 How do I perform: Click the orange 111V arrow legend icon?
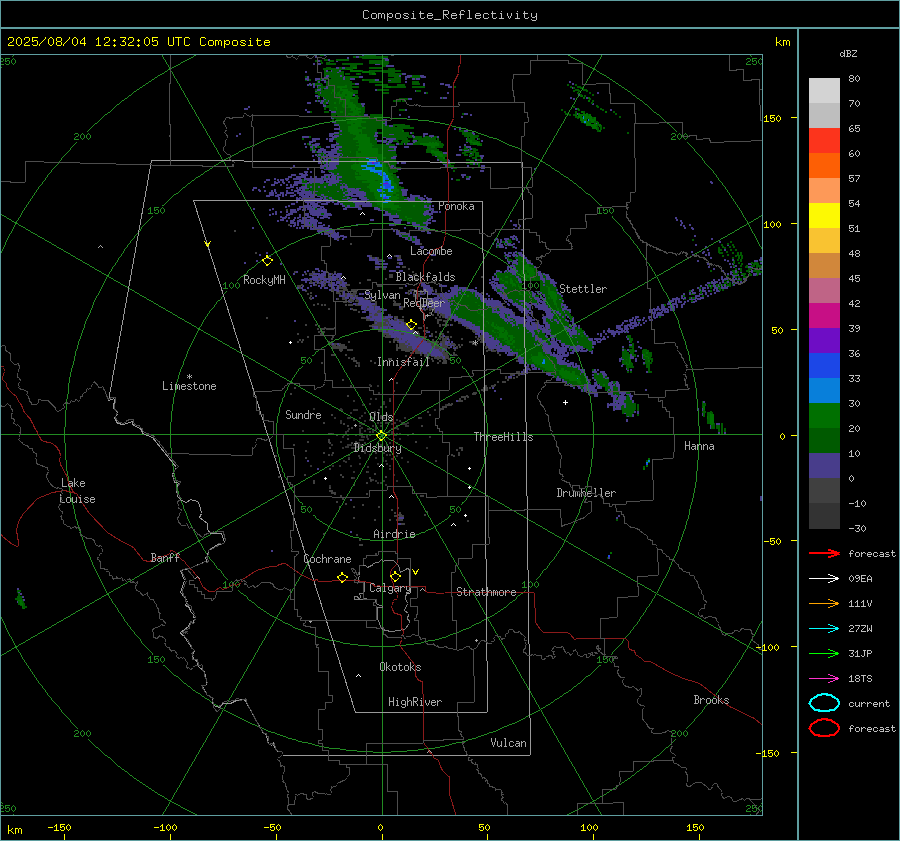824,603
